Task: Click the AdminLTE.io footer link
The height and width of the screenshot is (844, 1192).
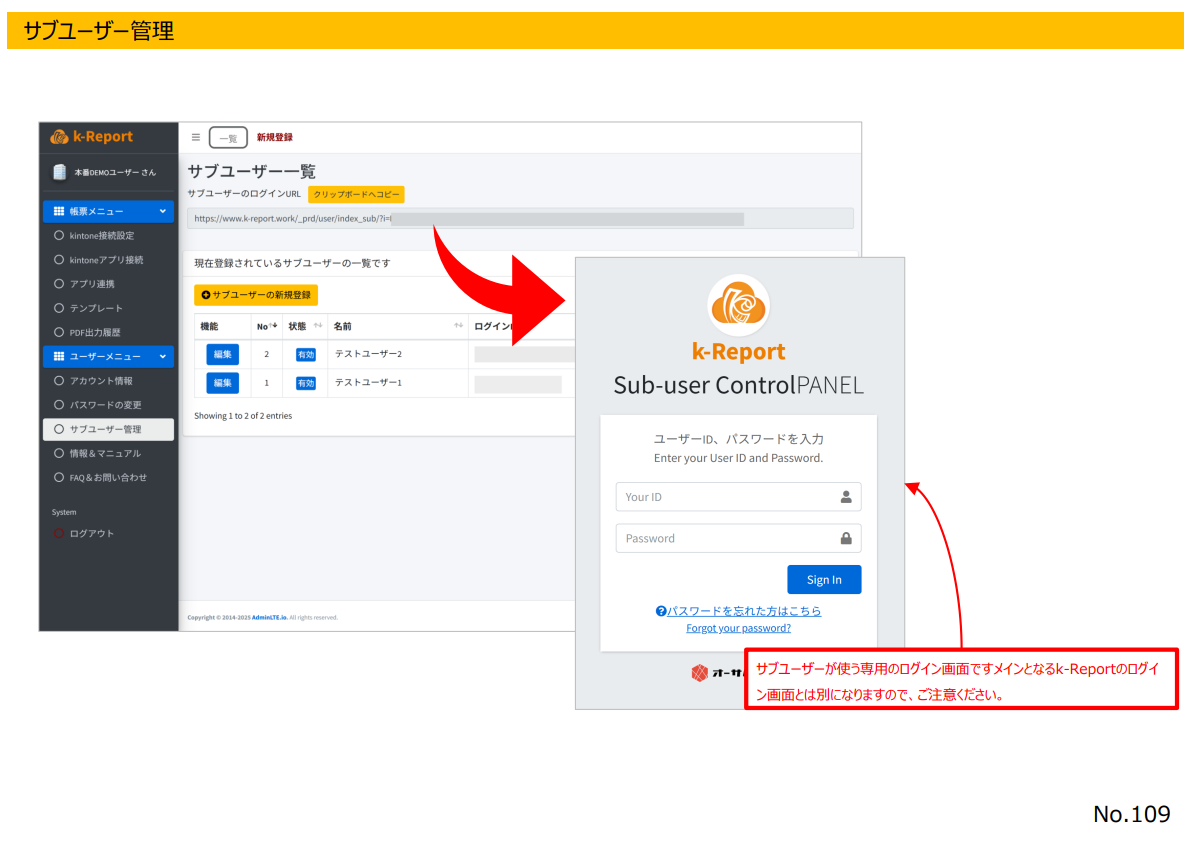Action: pos(269,617)
